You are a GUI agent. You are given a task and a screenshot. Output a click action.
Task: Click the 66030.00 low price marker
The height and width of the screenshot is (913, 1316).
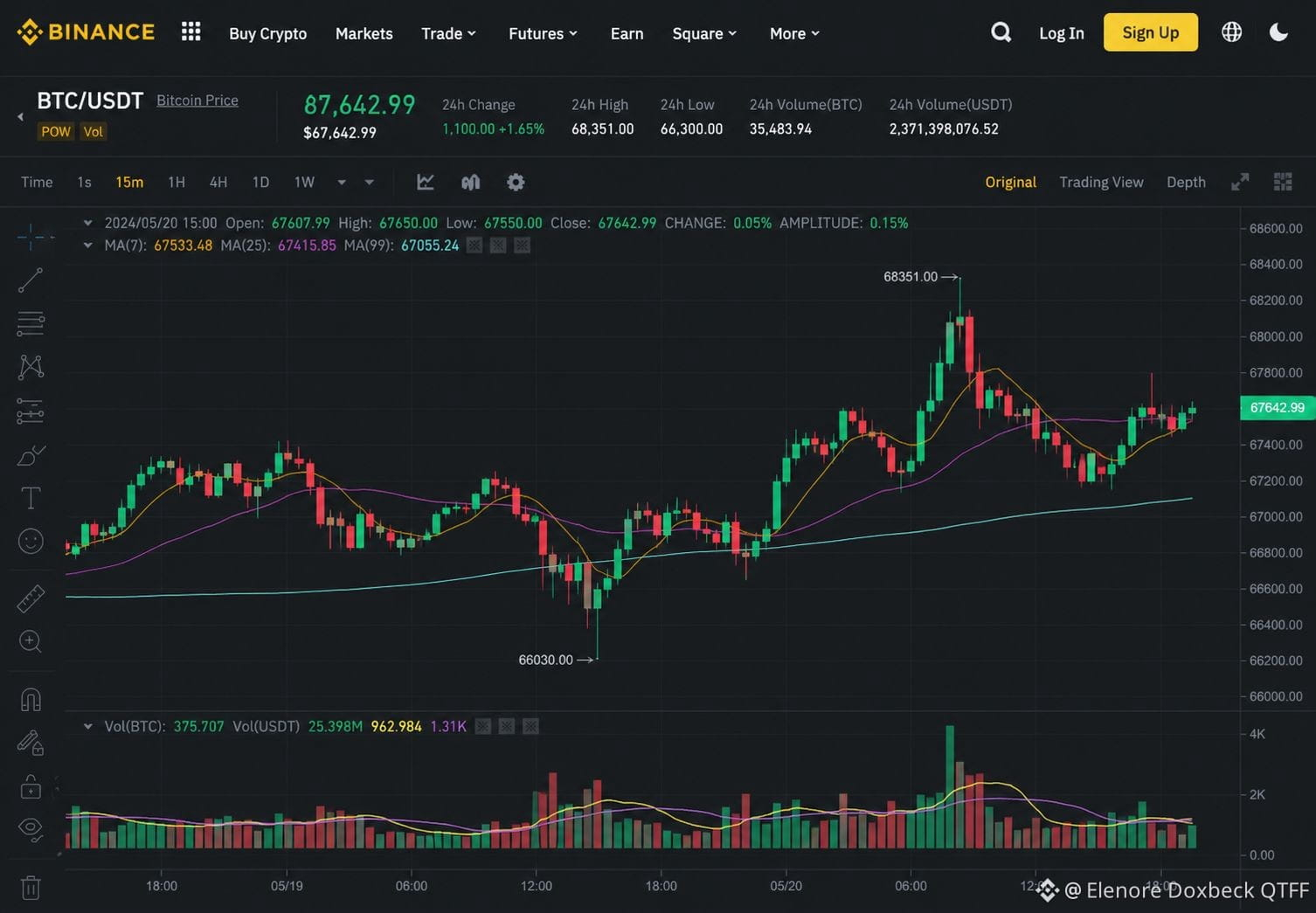[545, 660]
